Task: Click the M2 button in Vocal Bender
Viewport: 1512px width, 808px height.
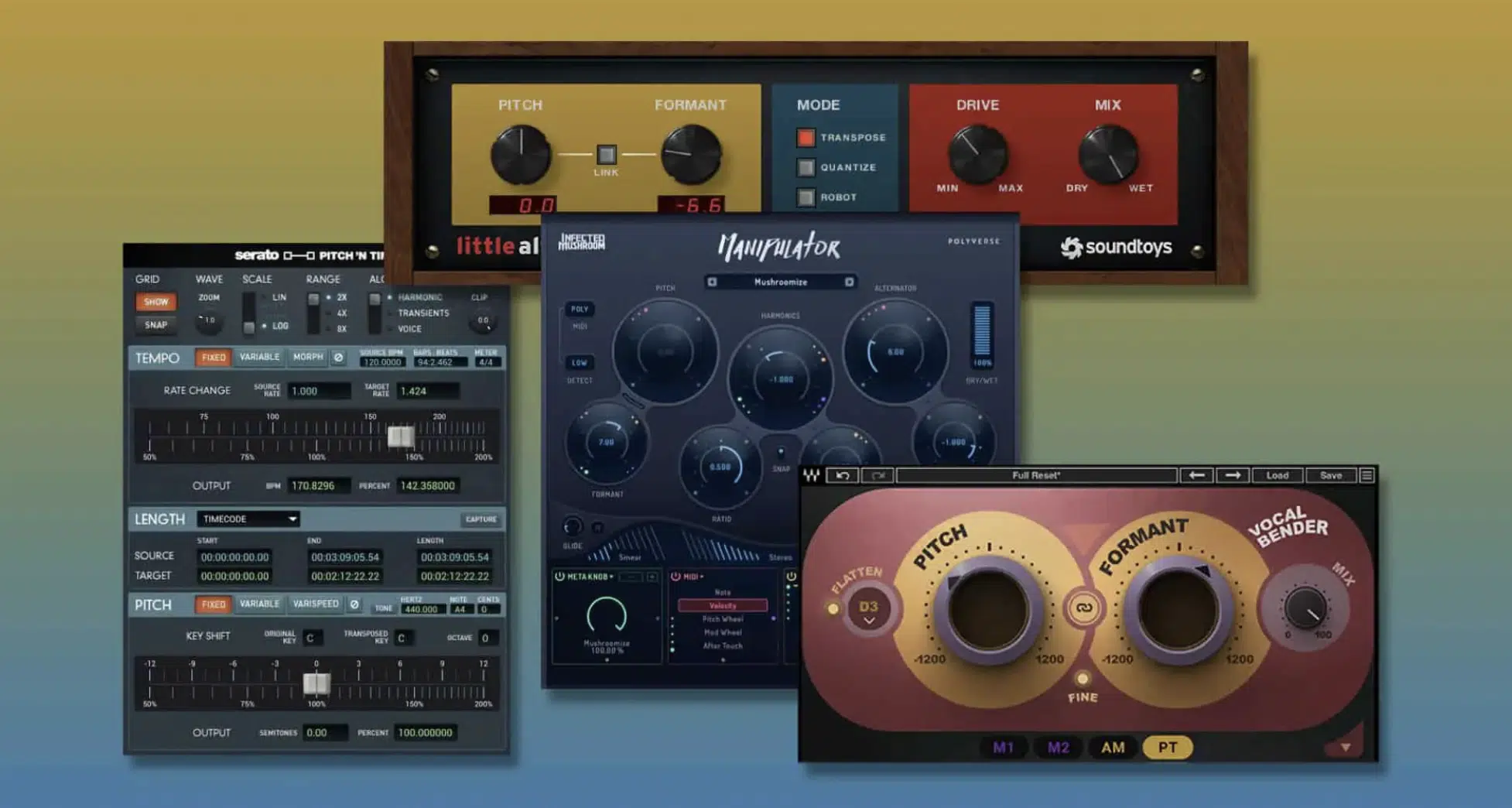Action: pyautogui.click(x=1058, y=748)
